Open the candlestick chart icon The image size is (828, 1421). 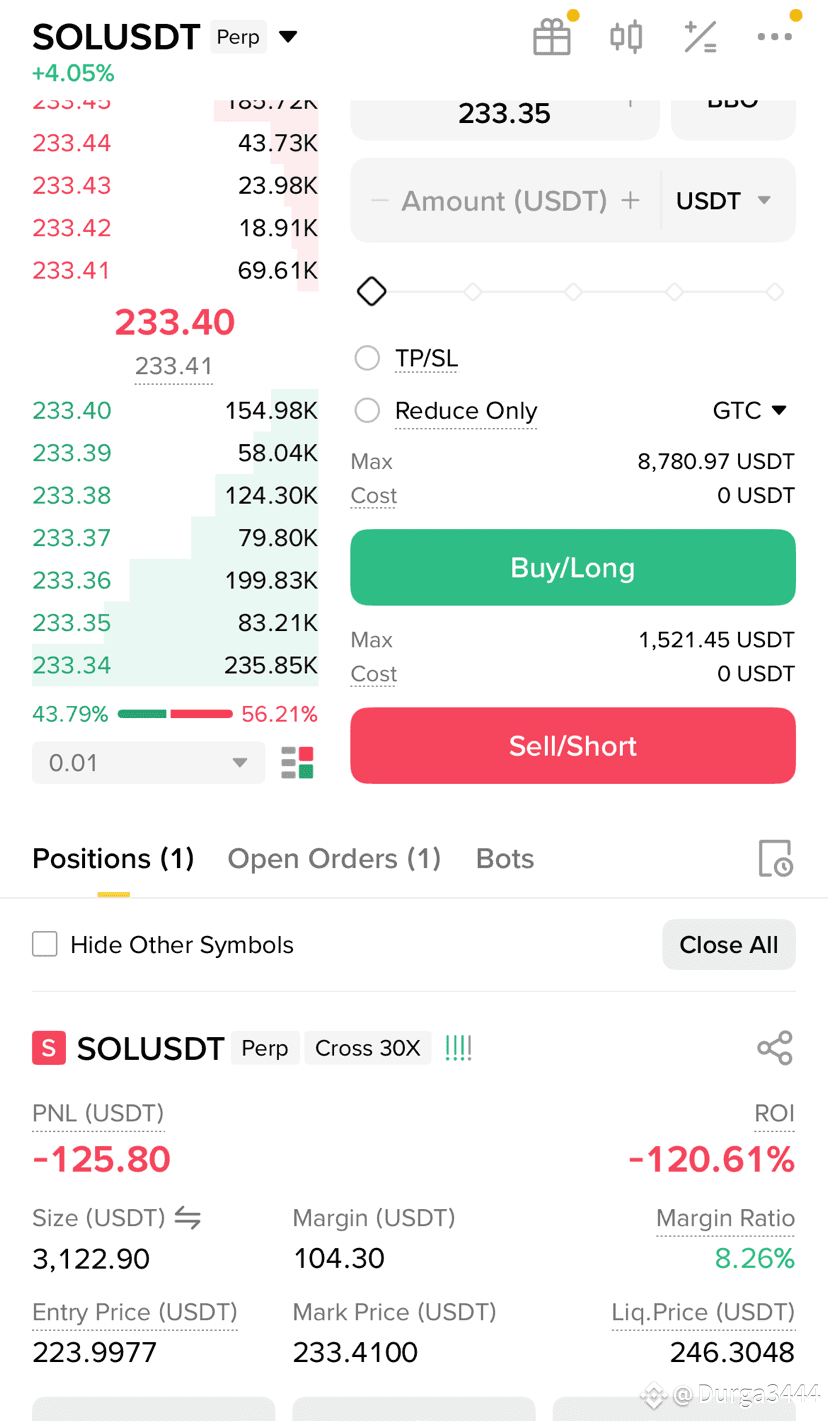point(626,37)
